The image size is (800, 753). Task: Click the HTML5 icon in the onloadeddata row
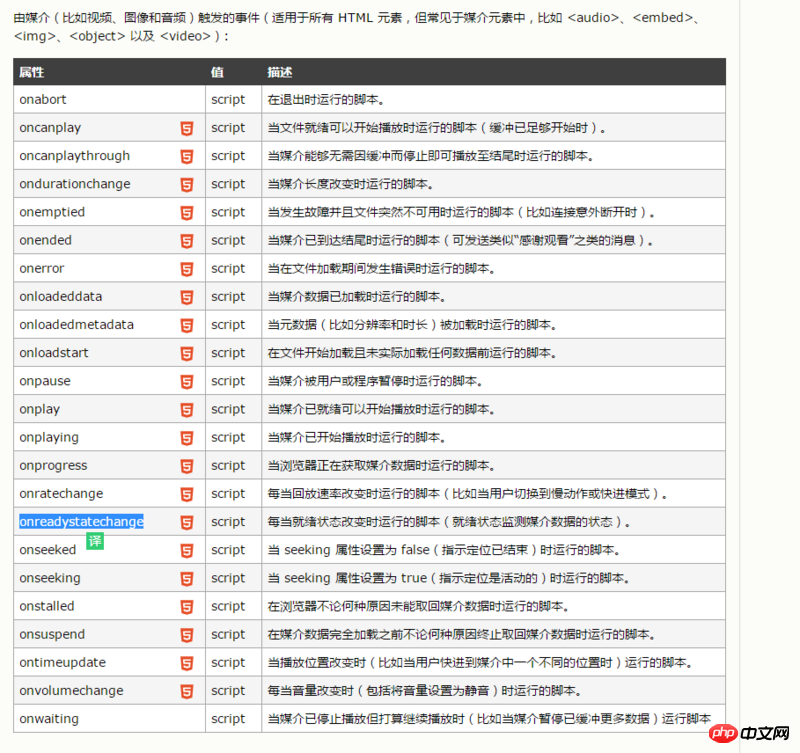click(187, 297)
